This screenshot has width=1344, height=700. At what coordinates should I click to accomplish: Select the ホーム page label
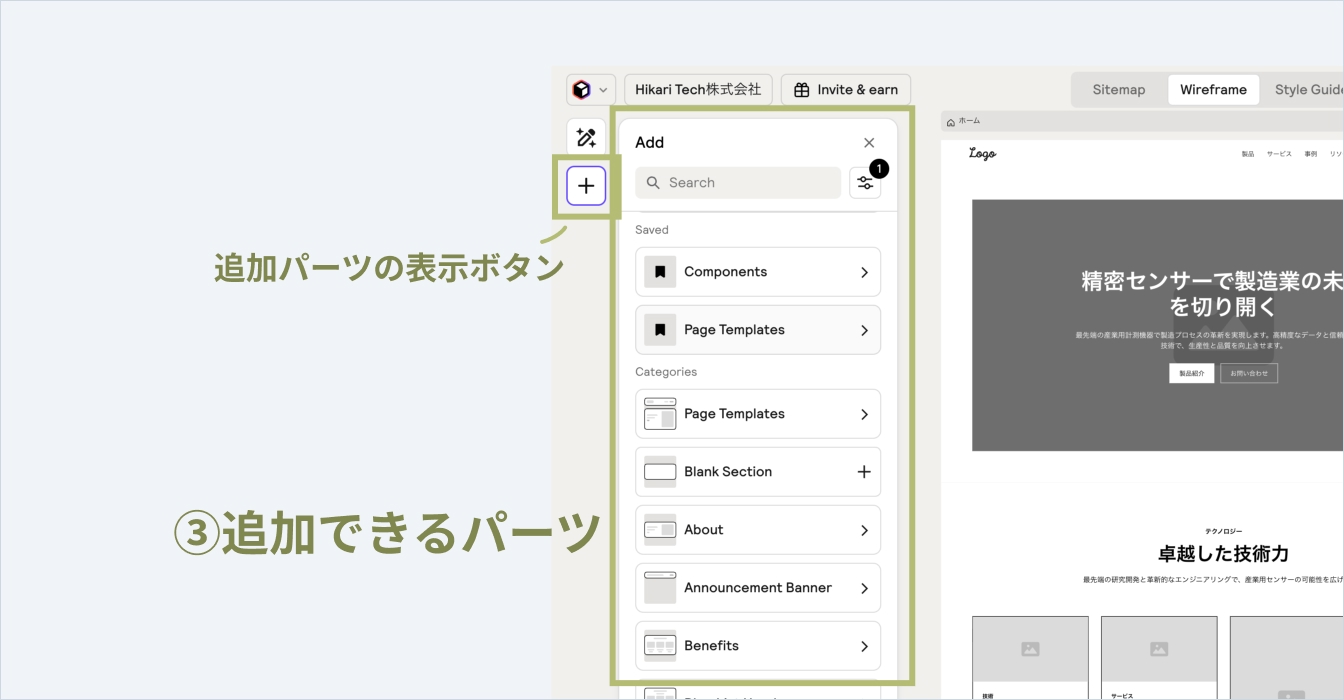[969, 121]
